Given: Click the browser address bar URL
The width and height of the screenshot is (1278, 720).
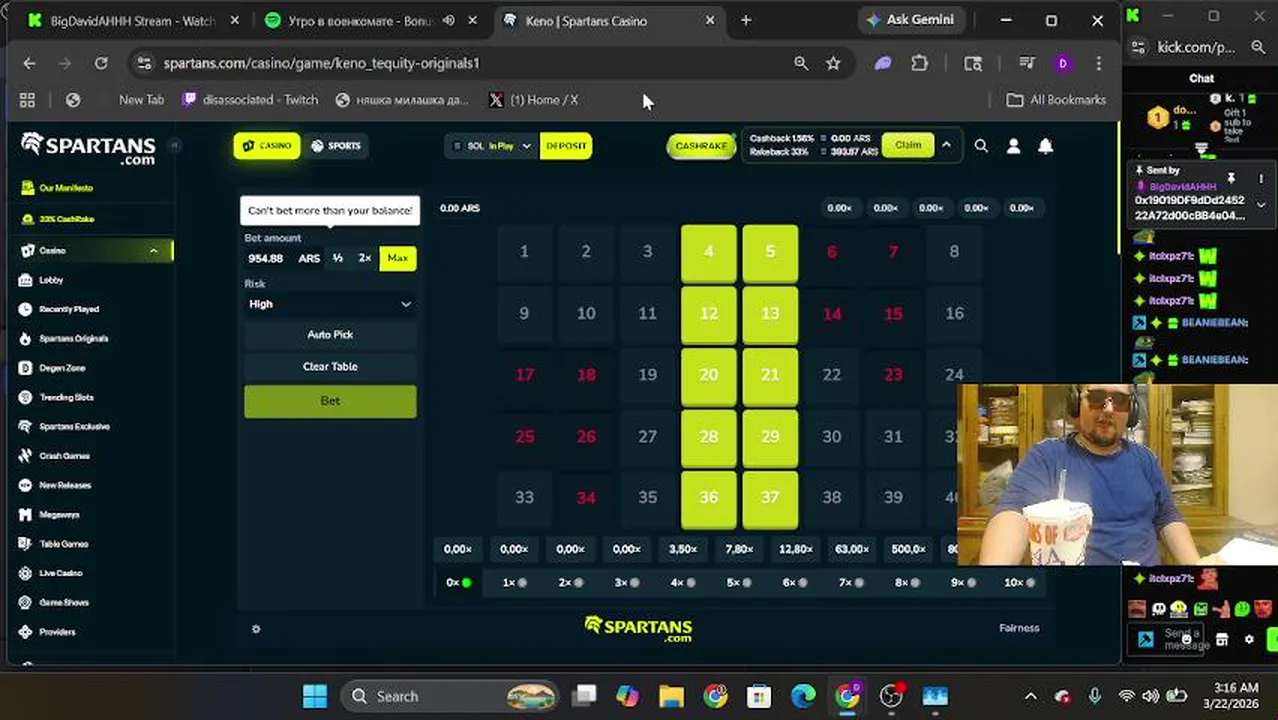Looking at the screenshot, I should pyautogui.click(x=322, y=63).
